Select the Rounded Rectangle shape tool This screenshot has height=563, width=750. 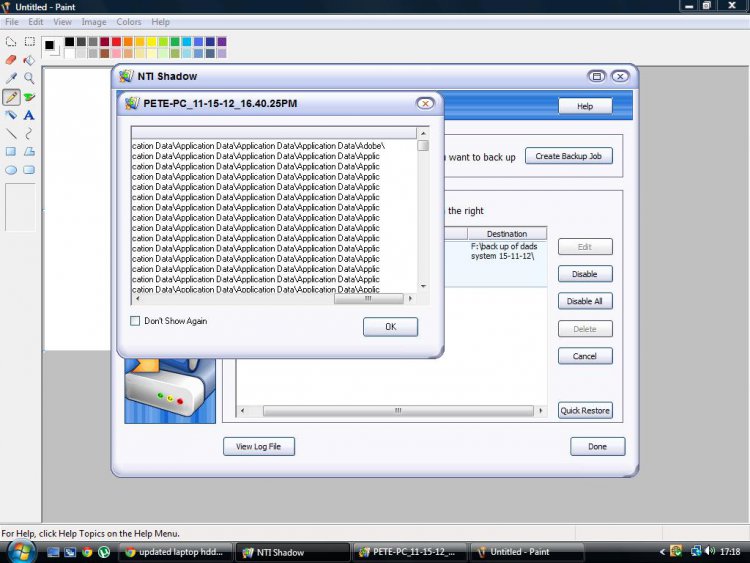pos(30,170)
